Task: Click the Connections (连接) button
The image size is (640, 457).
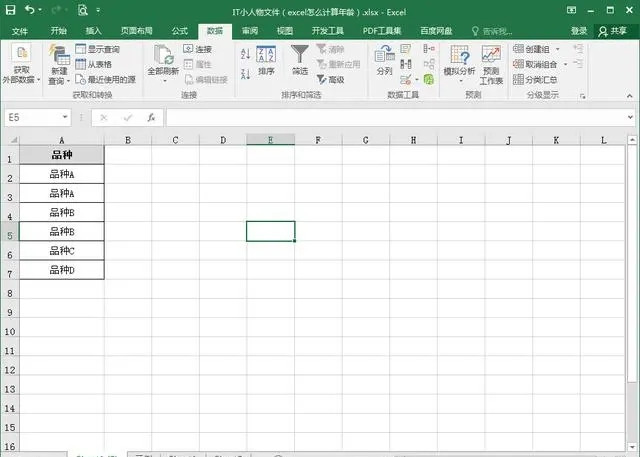Action: pos(198,49)
